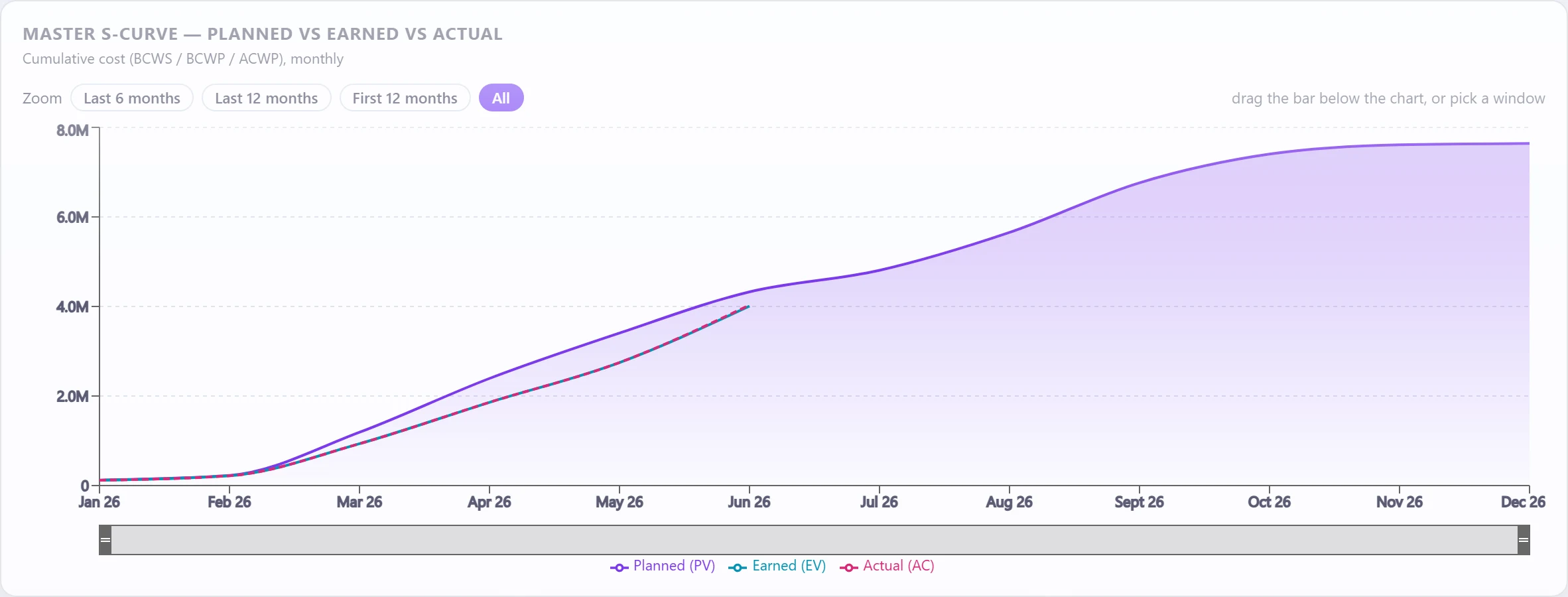Click the Dec 26 x-axis label
Image resolution: width=1568 pixels, height=597 pixels.
1523,502
